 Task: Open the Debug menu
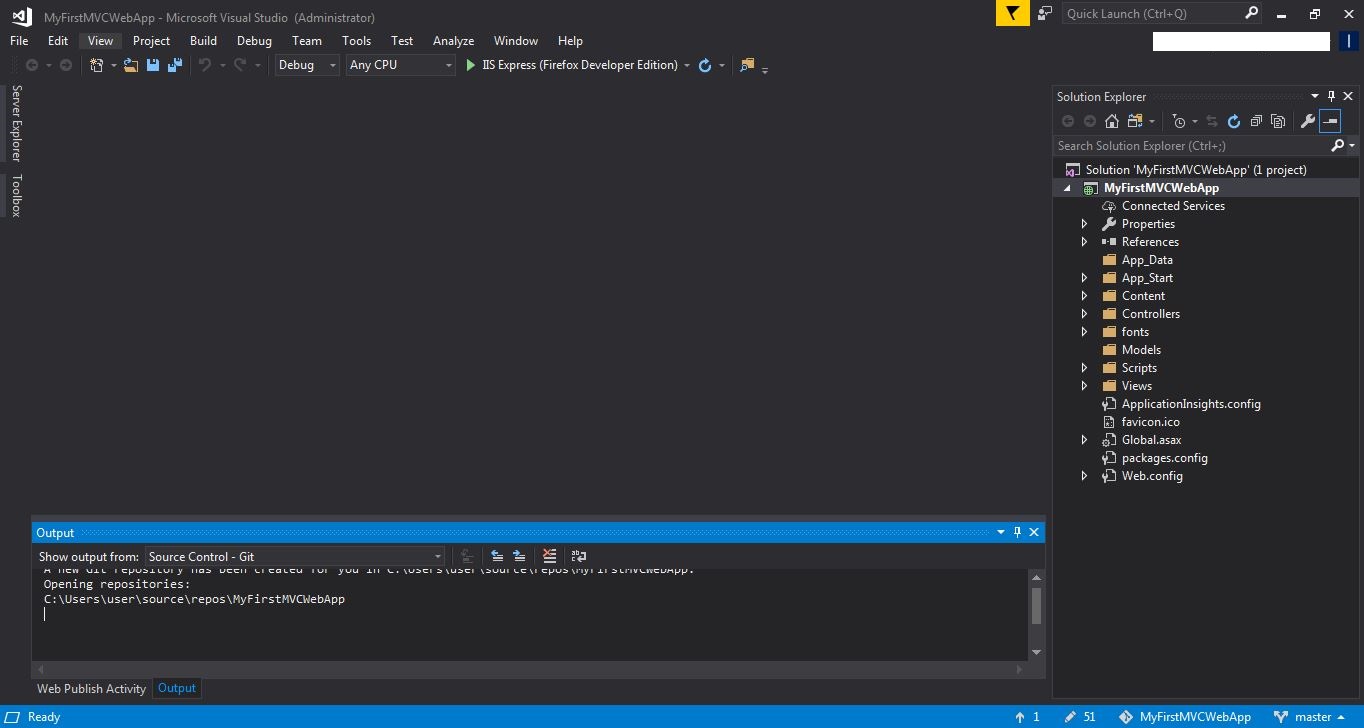(x=253, y=40)
